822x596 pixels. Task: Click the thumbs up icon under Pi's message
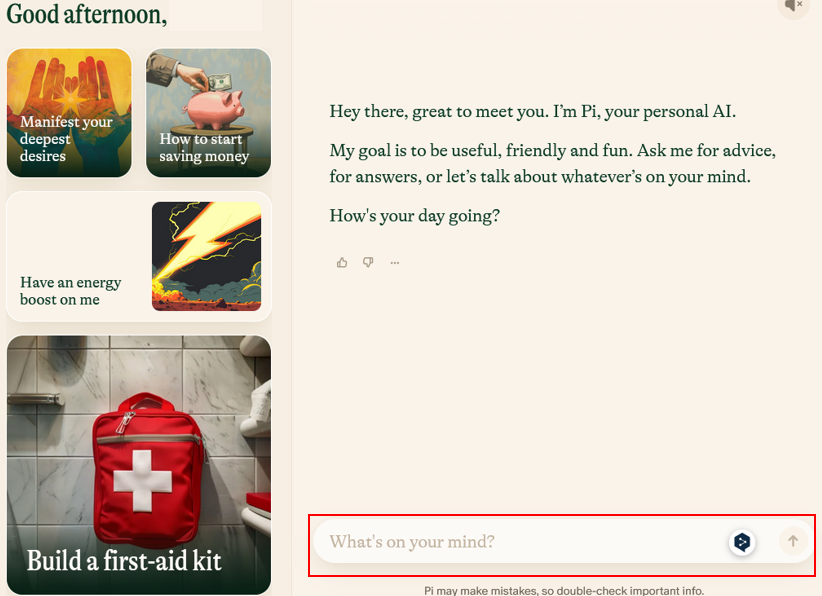[x=342, y=263]
